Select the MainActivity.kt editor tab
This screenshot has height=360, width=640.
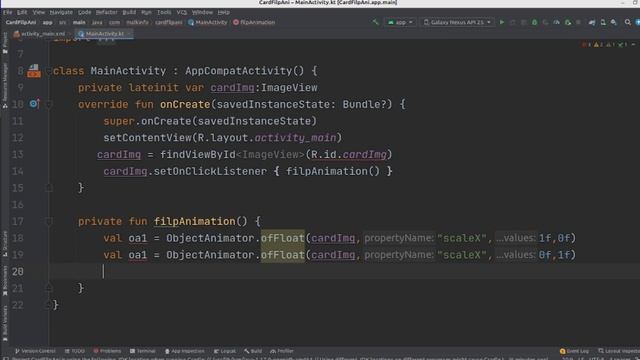click(x=104, y=34)
